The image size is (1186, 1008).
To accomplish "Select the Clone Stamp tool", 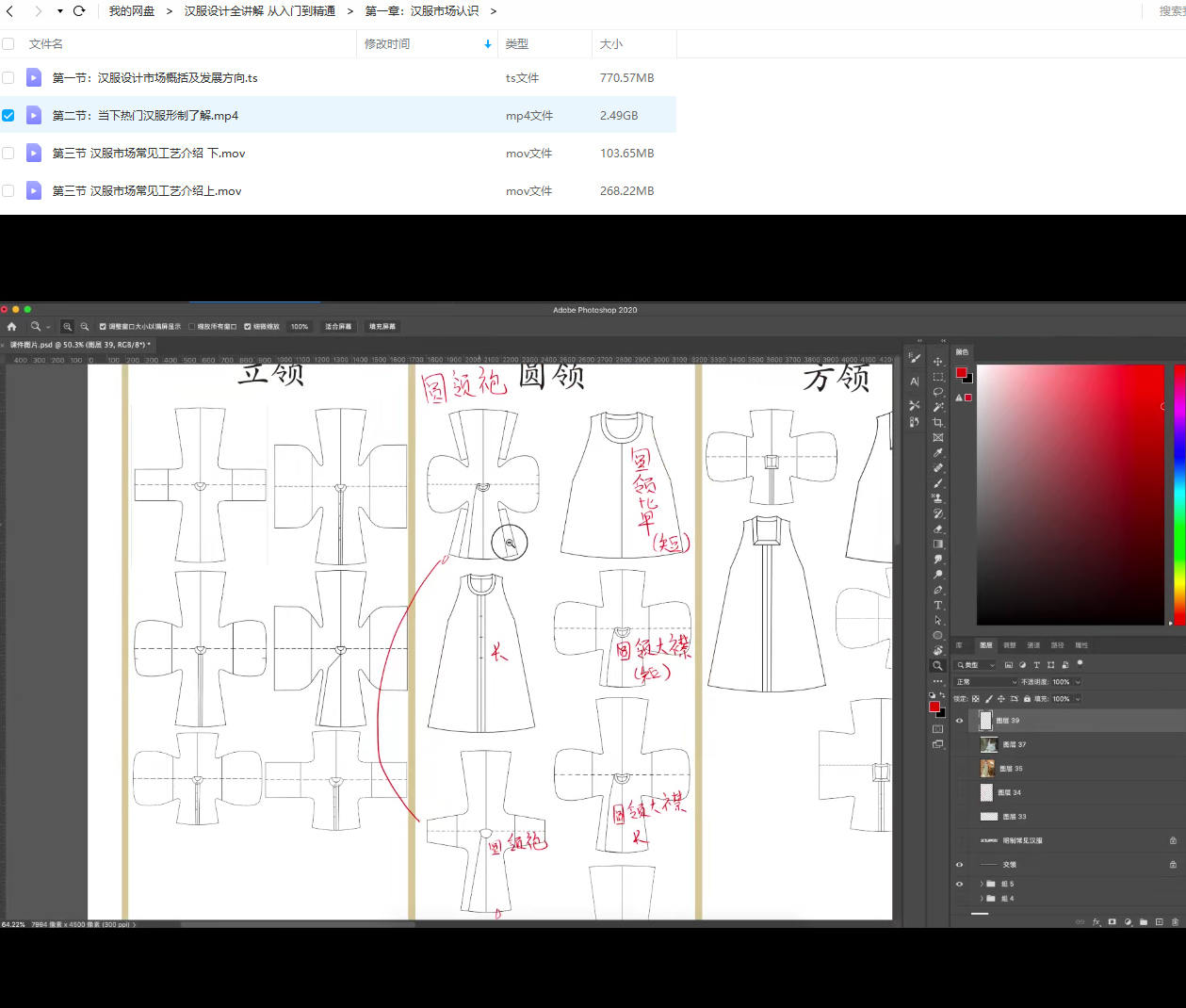I will click(x=937, y=498).
